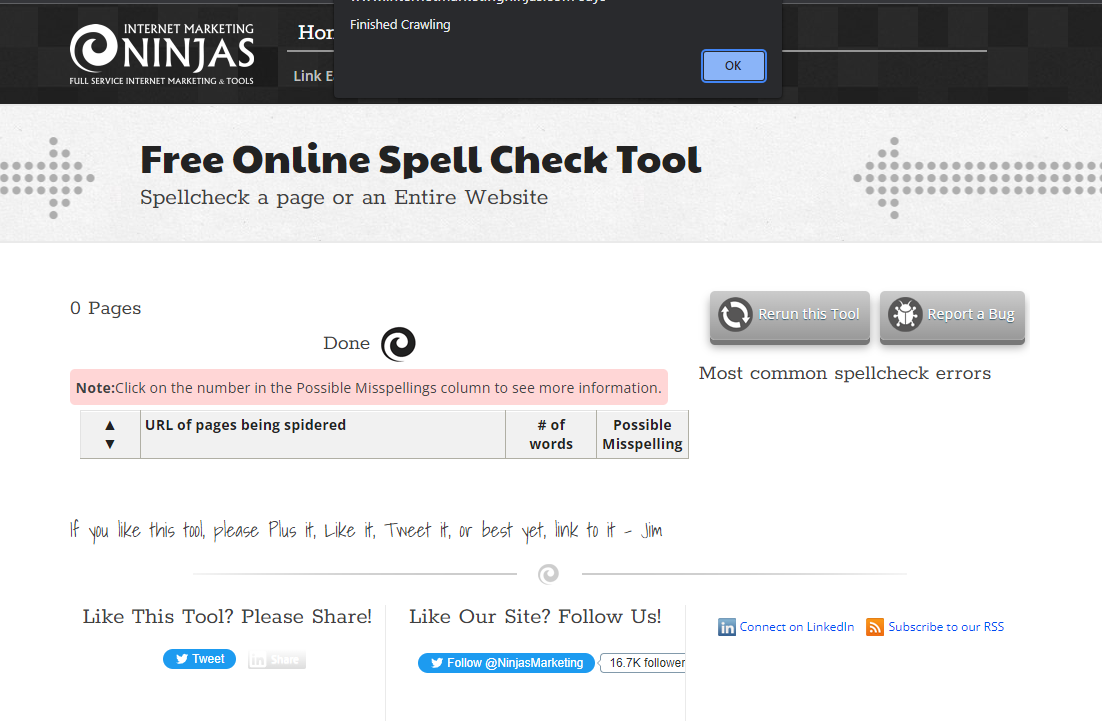Viewport: 1102px width, 721px height.
Task: Open the Home menu item
Action: [314, 32]
